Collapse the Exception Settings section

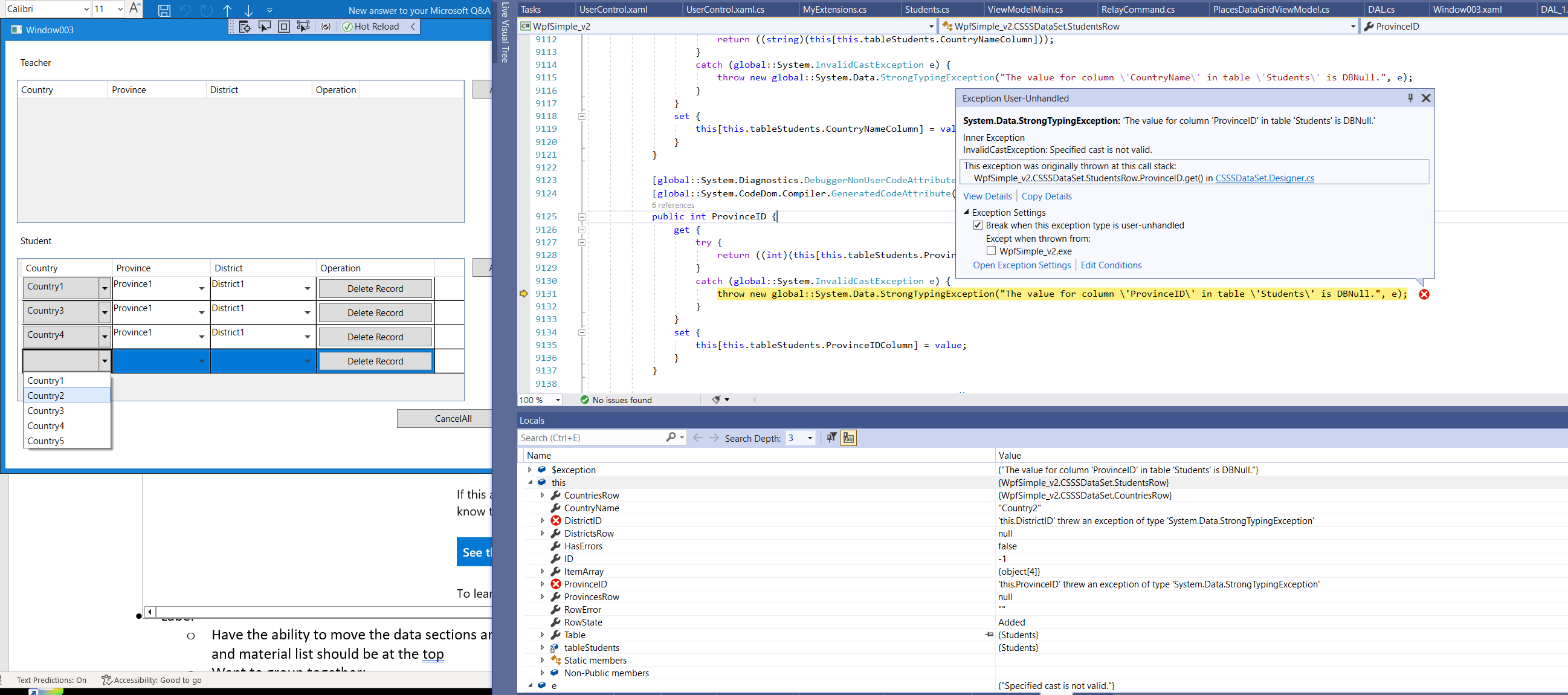pos(966,212)
